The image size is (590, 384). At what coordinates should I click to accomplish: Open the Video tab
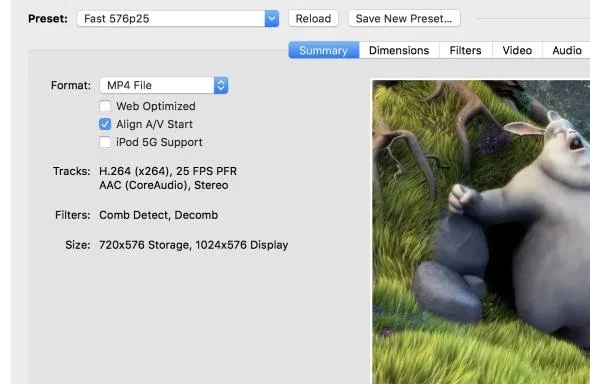pos(517,50)
